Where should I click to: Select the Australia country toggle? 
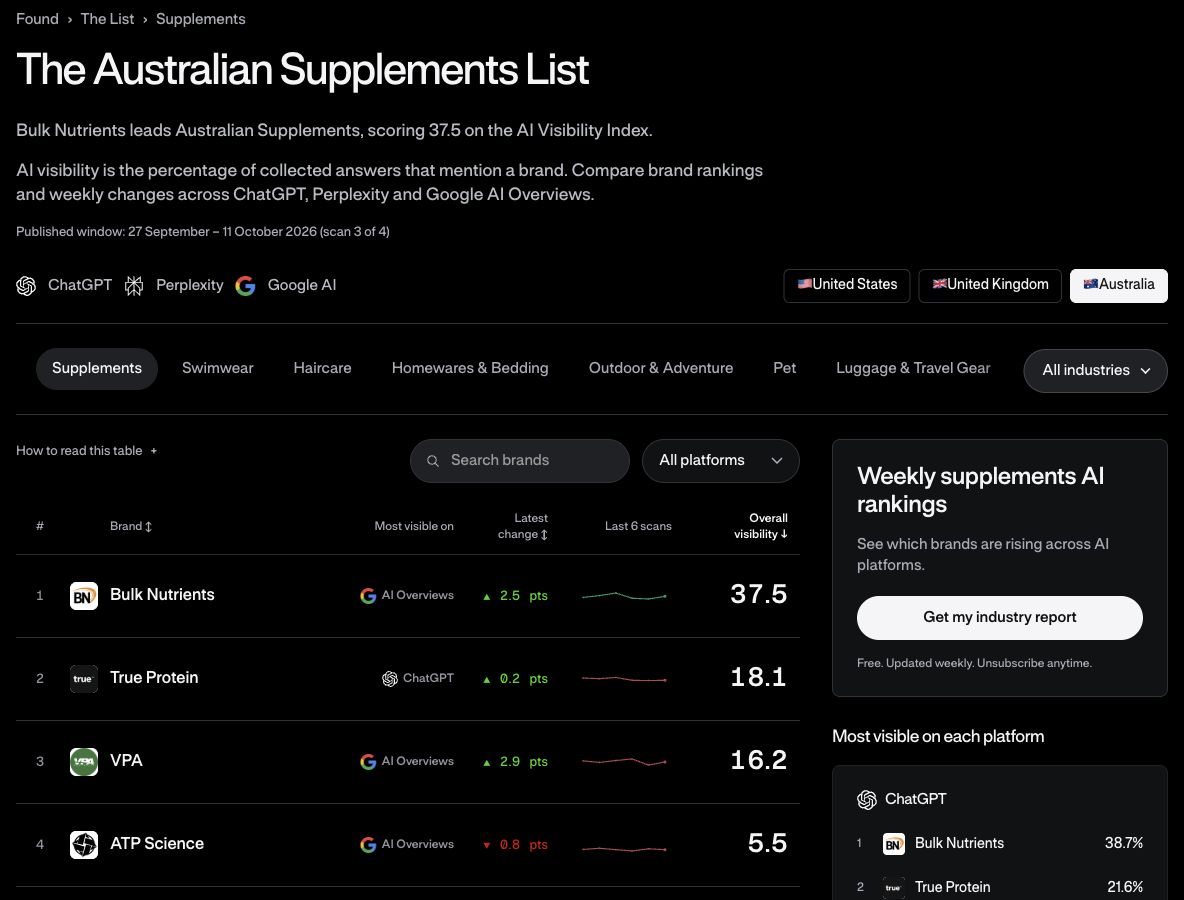click(1118, 285)
